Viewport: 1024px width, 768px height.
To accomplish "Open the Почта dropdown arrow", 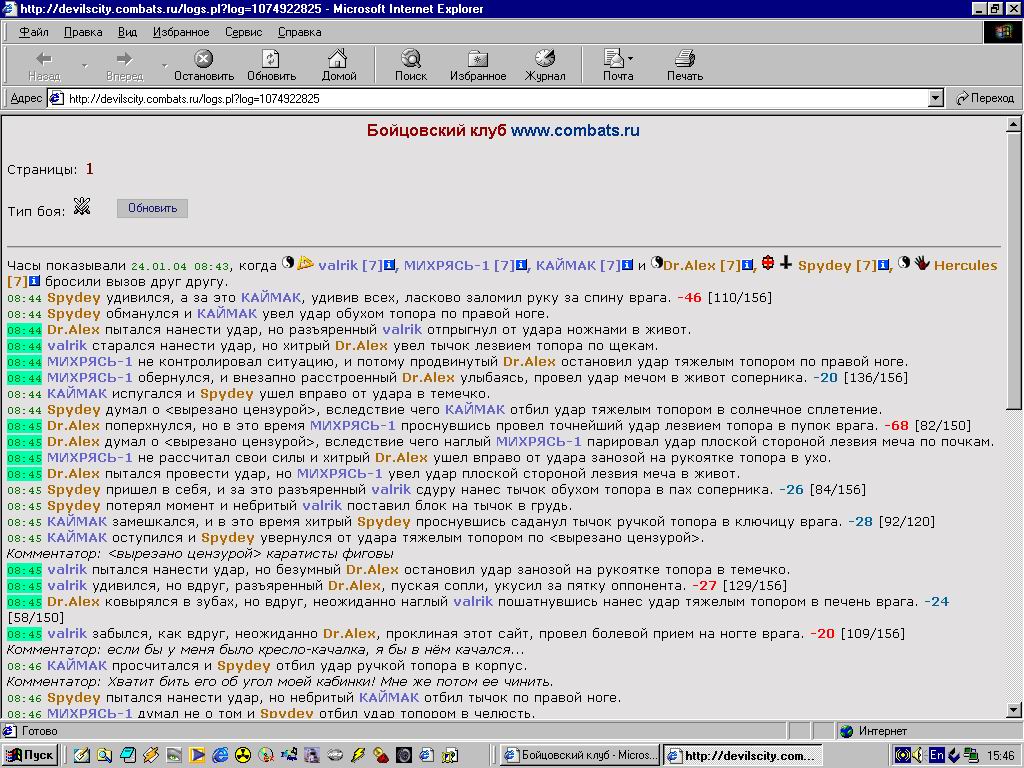I will click(630, 58).
